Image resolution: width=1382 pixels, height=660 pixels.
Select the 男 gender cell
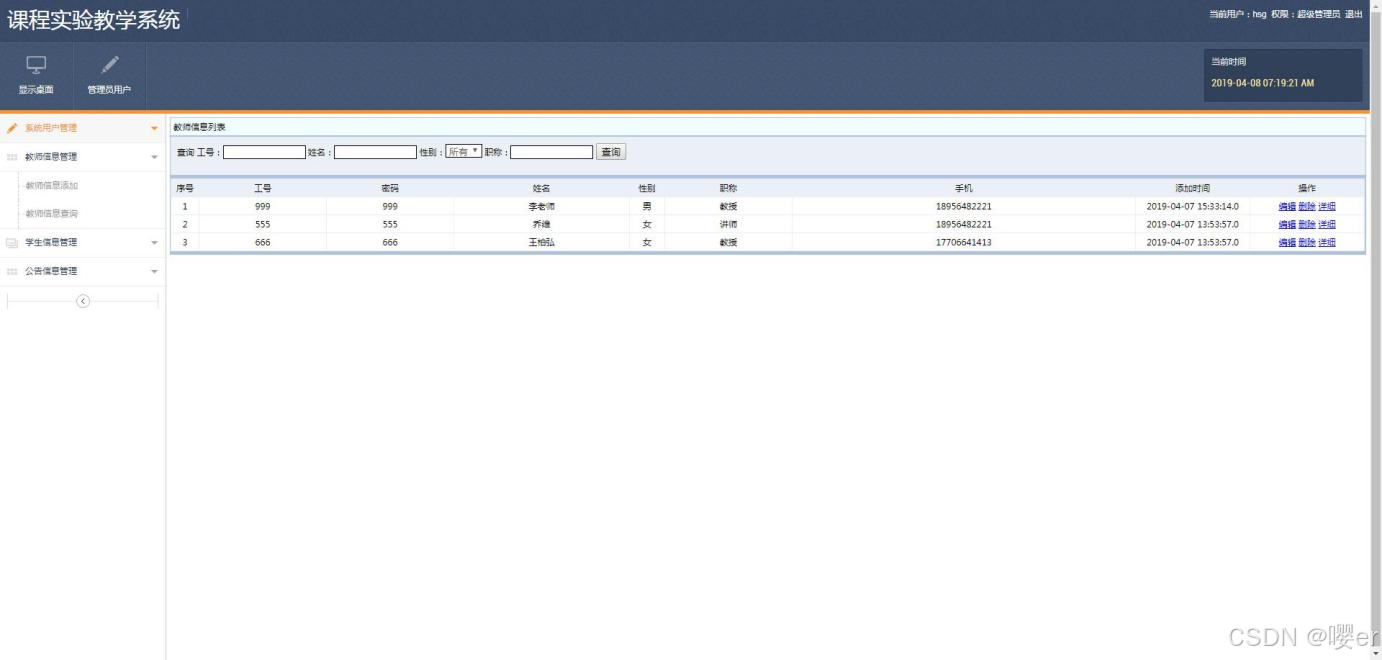647,207
